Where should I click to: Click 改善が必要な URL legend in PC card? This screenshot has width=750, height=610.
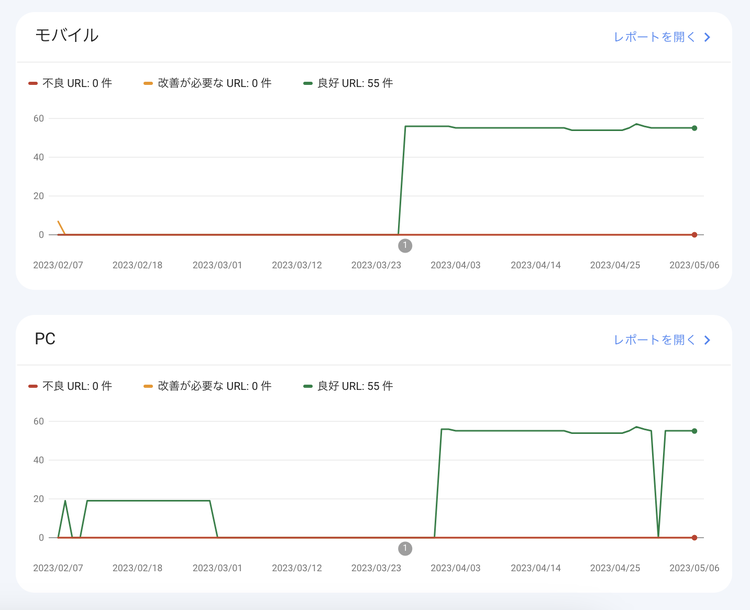point(208,386)
